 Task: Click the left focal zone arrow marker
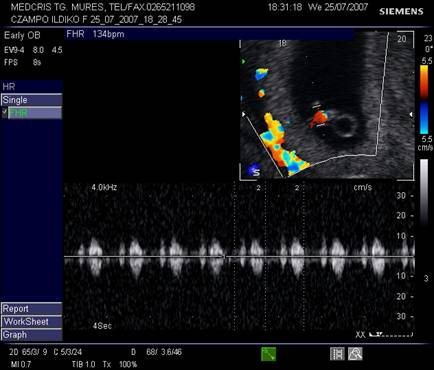point(244,114)
